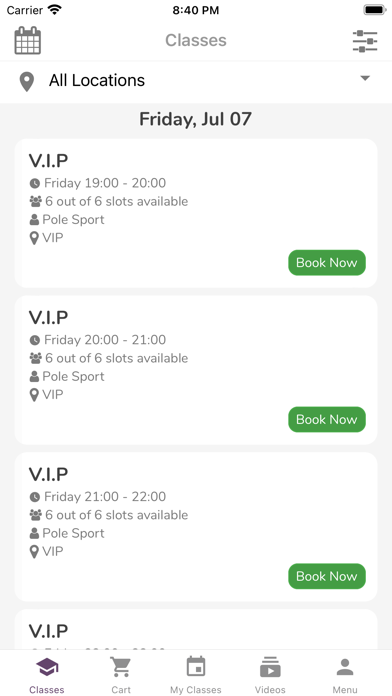Book the Friday 20:00 - 21:00 class

click(327, 419)
